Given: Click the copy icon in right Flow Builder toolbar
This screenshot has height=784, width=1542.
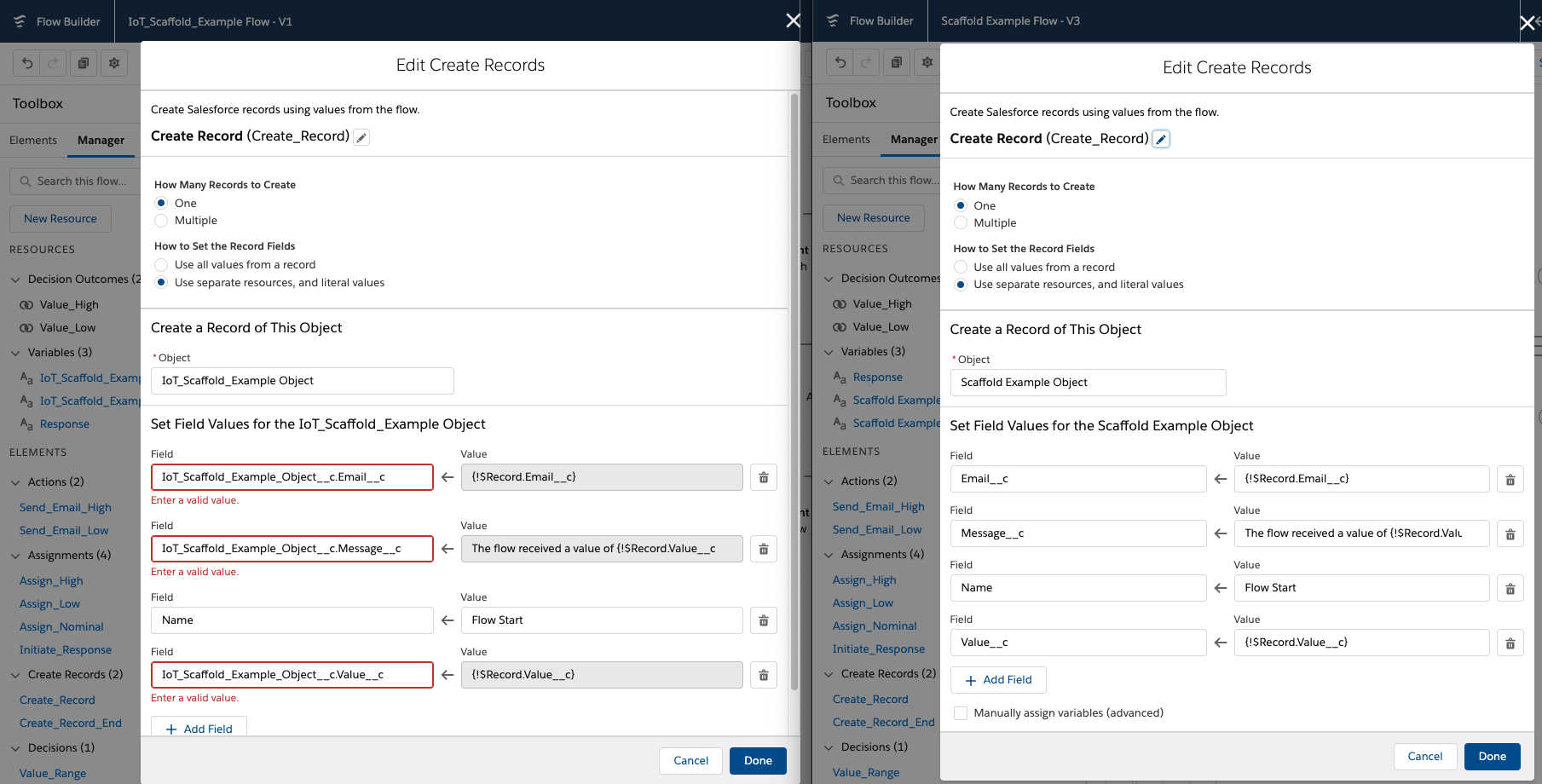Looking at the screenshot, I should [897, 62].
